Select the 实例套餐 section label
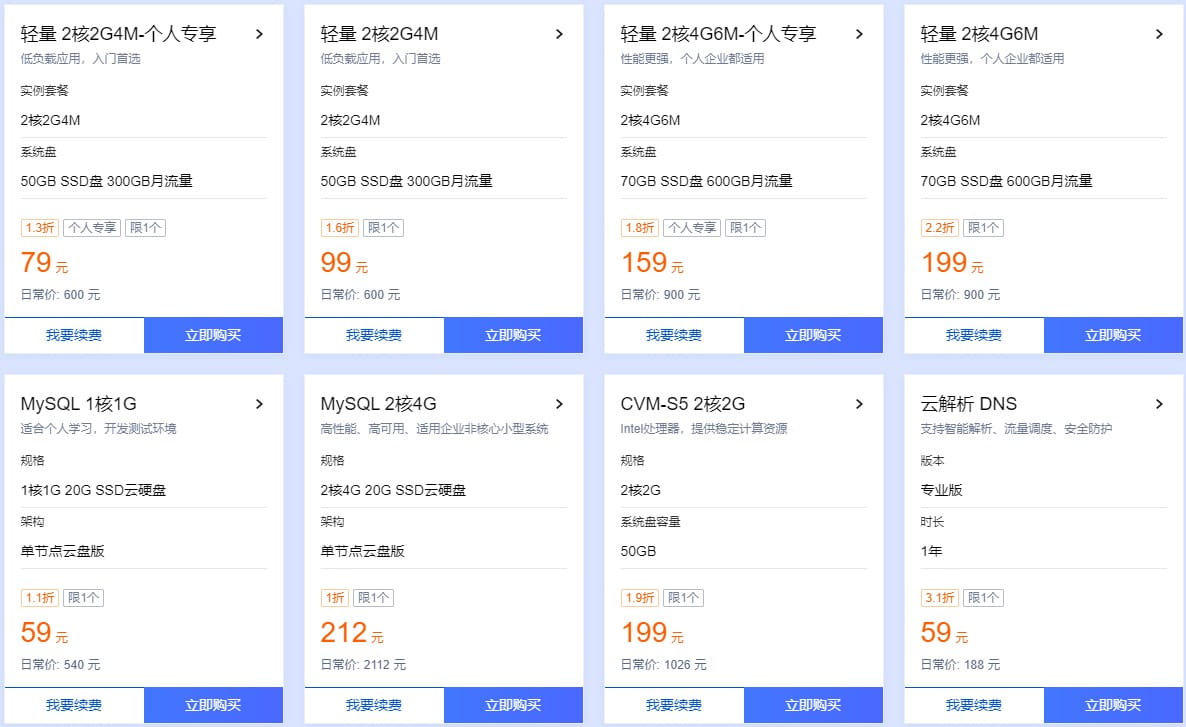The width and height of the screenshot is (1186, 727). pyautogui.click(x=44, y=90)
